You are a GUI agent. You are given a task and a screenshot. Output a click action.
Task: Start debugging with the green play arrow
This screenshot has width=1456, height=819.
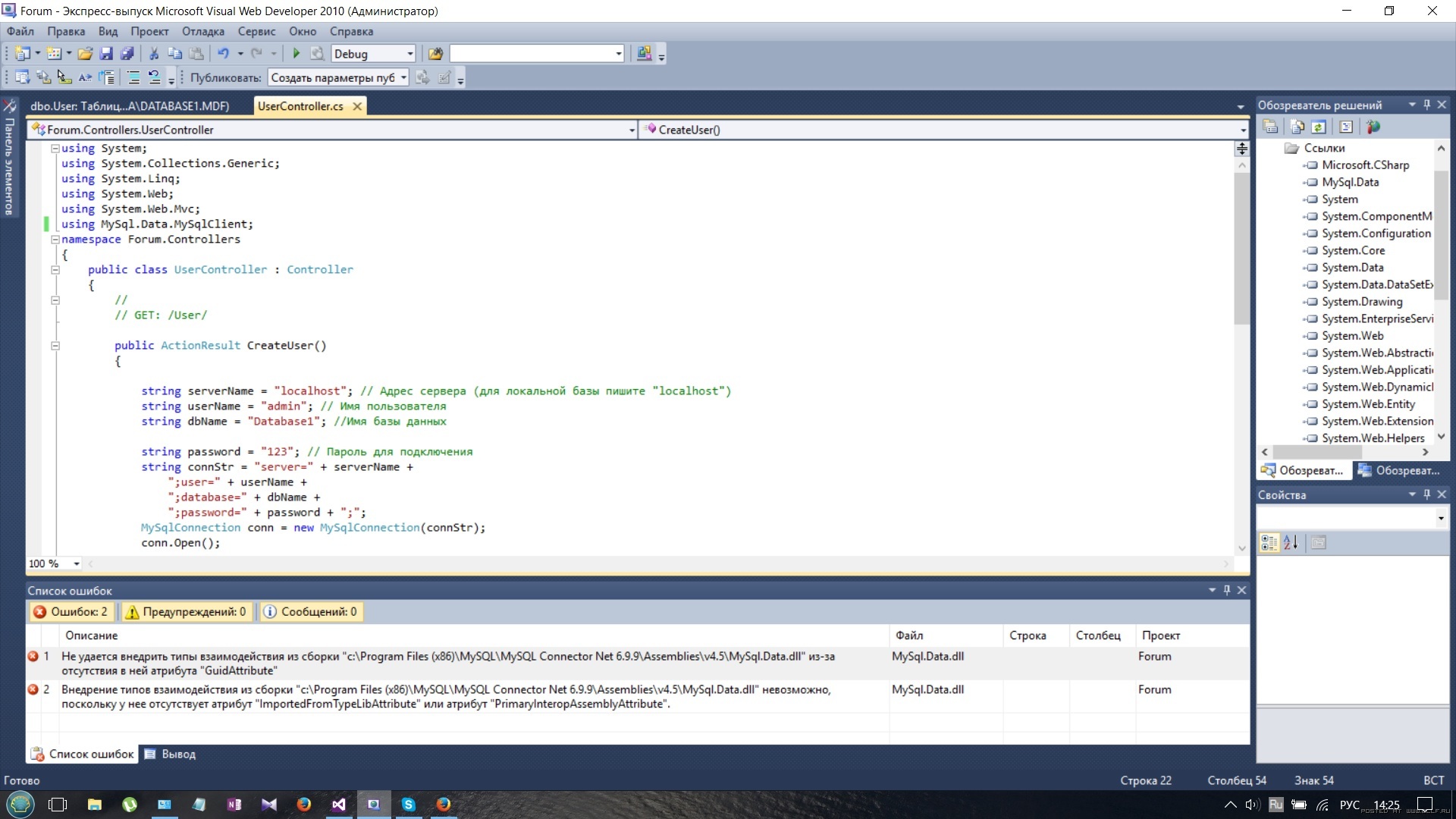[297, 54]
